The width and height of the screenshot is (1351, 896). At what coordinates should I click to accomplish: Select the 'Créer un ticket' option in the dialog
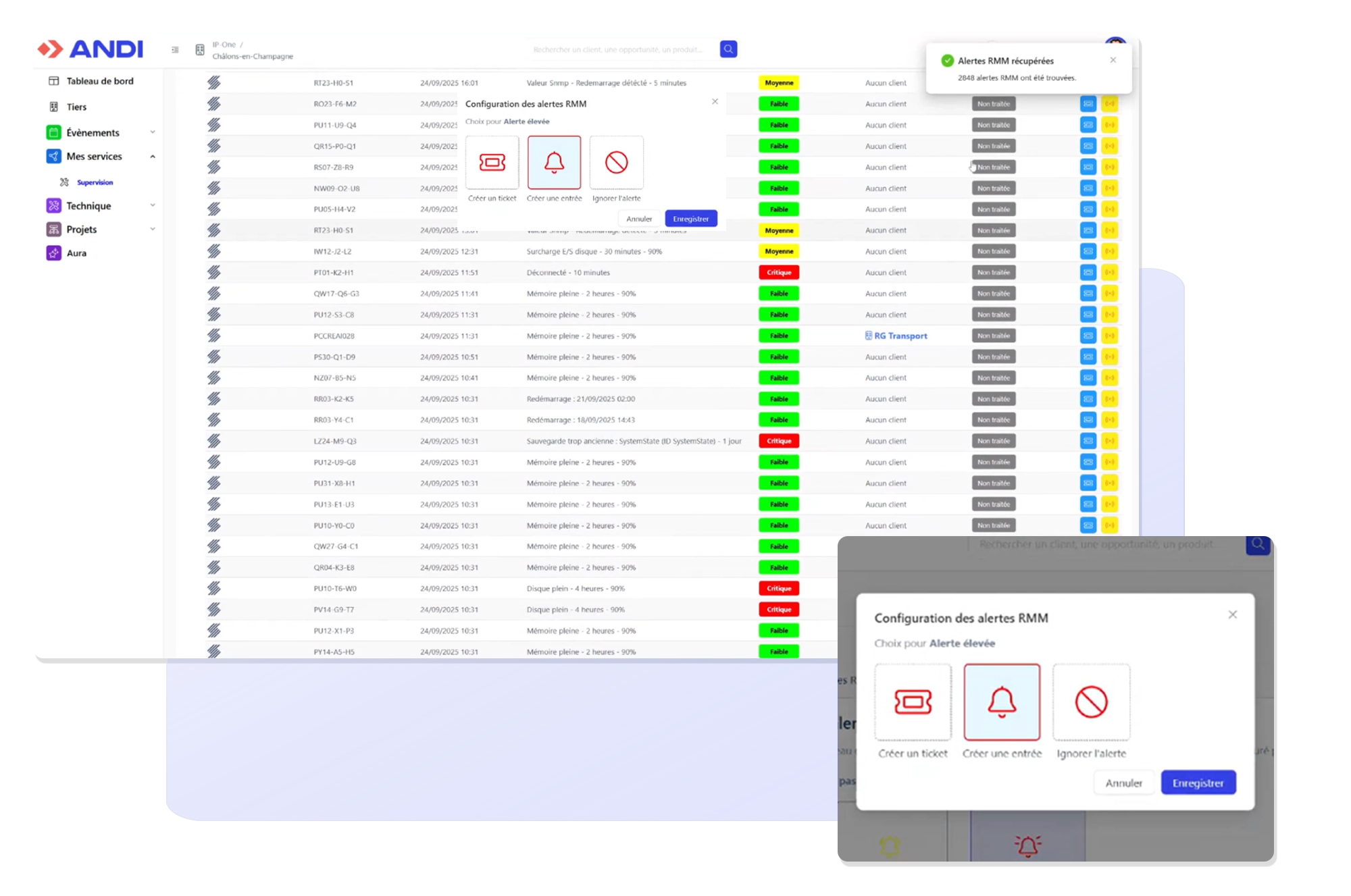[x=492, y=162]
